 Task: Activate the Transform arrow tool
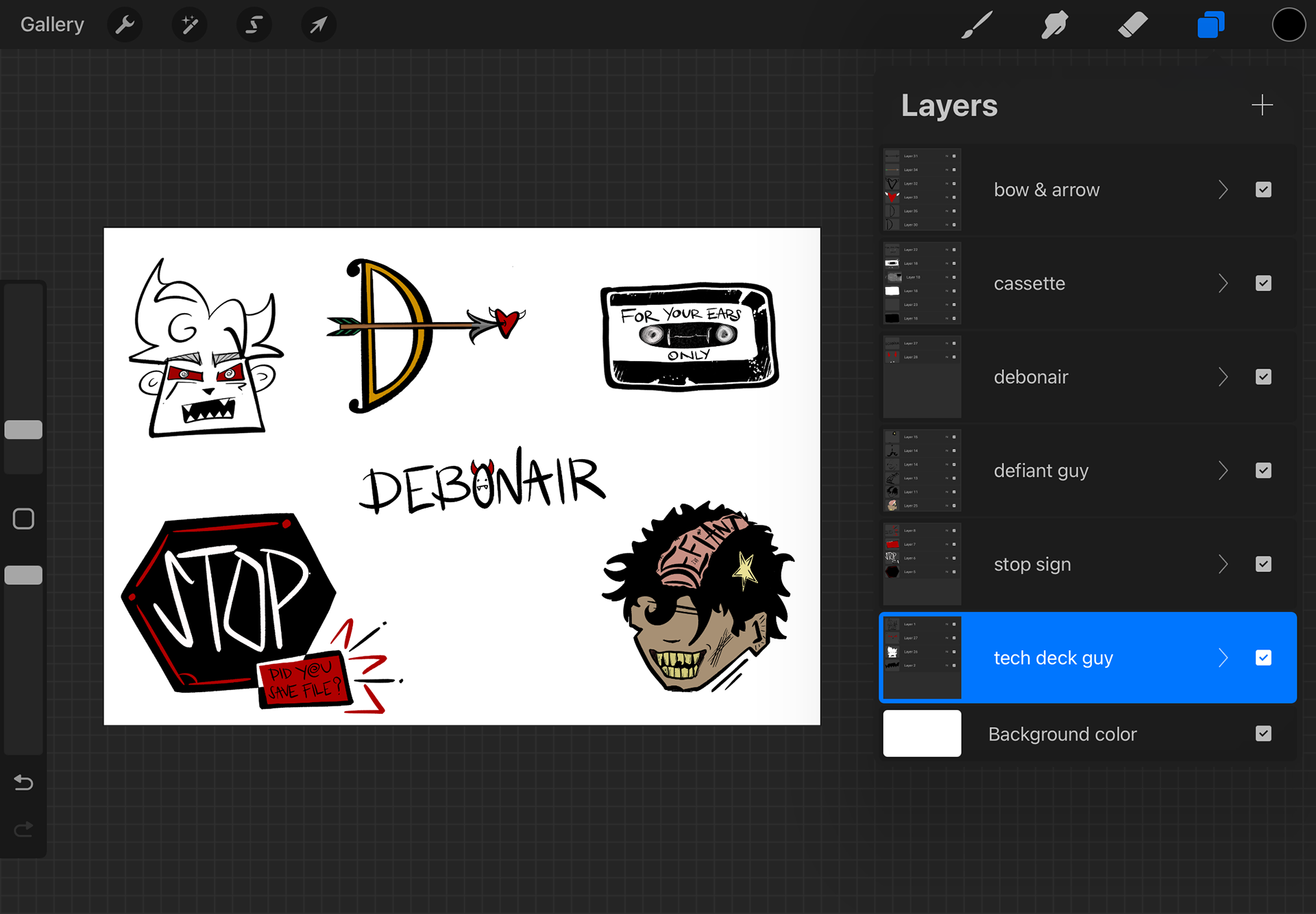(319, 25)
